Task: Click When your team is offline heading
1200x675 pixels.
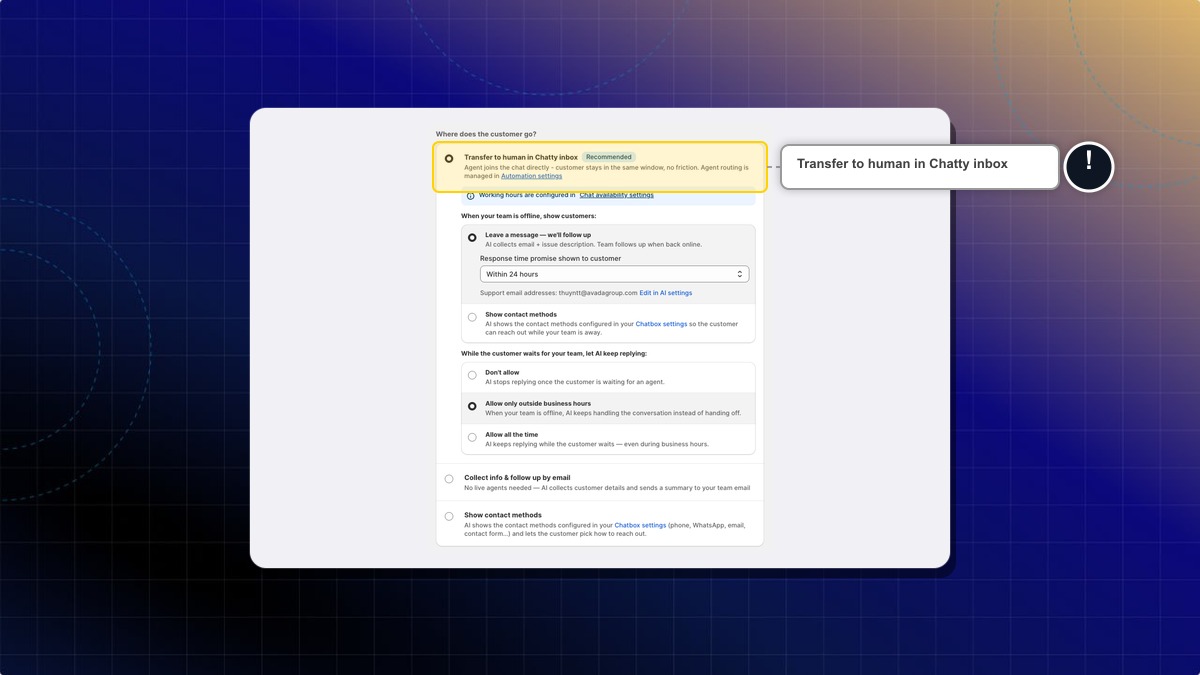Action: (528, 216)
